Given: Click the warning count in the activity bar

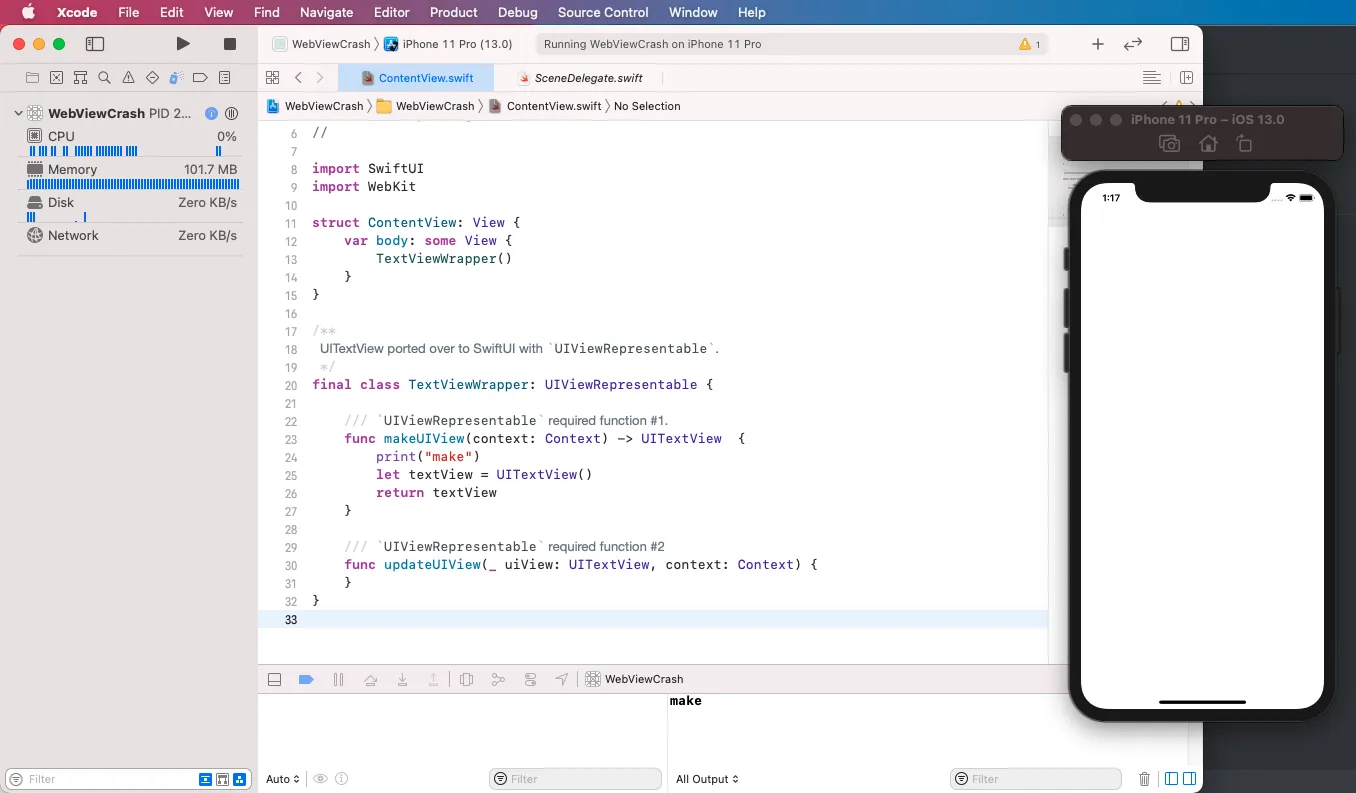Looking at the screenshot, I should click(x=1030, y=44).
